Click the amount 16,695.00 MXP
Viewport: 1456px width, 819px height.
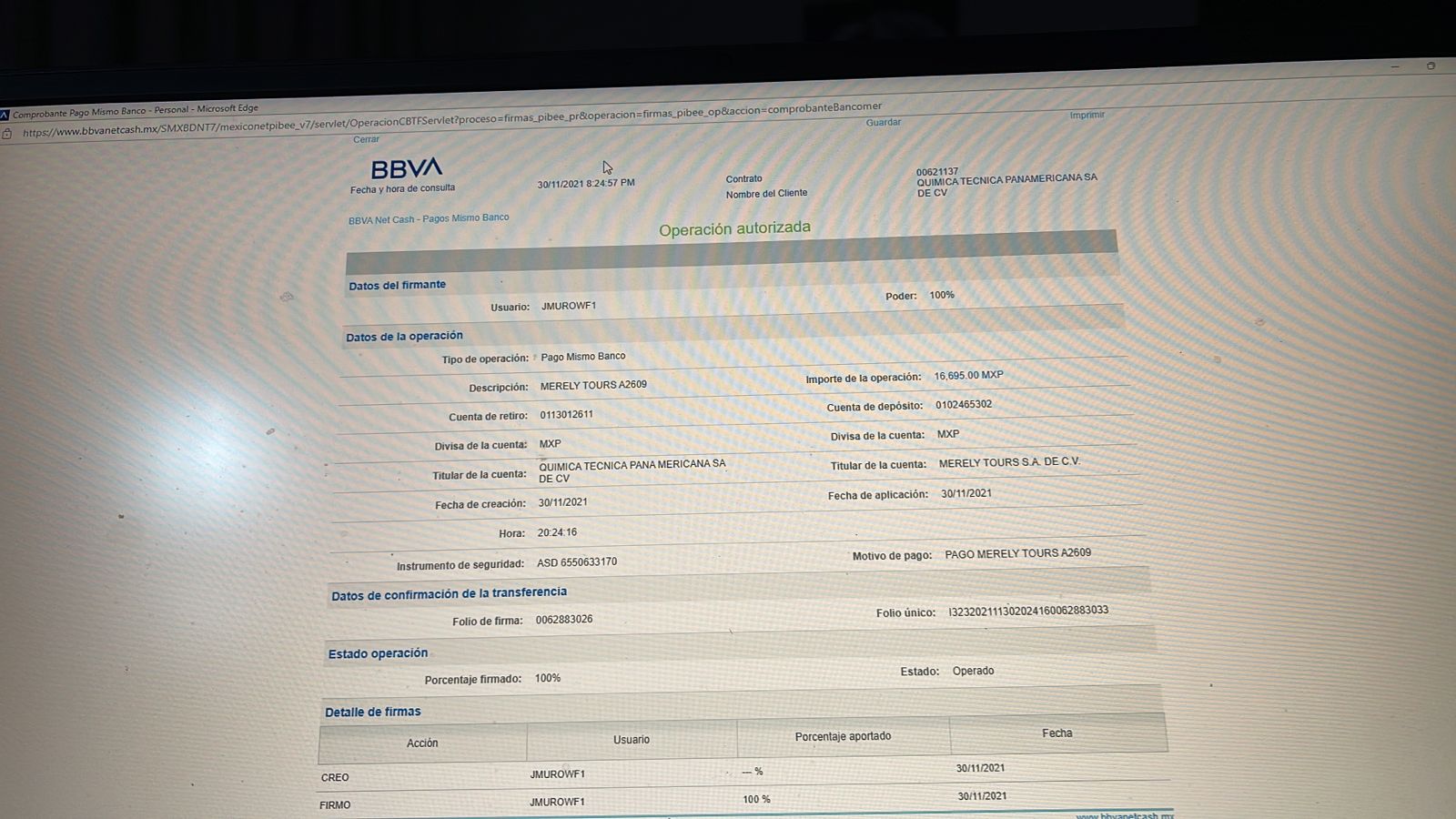(968, 375)
